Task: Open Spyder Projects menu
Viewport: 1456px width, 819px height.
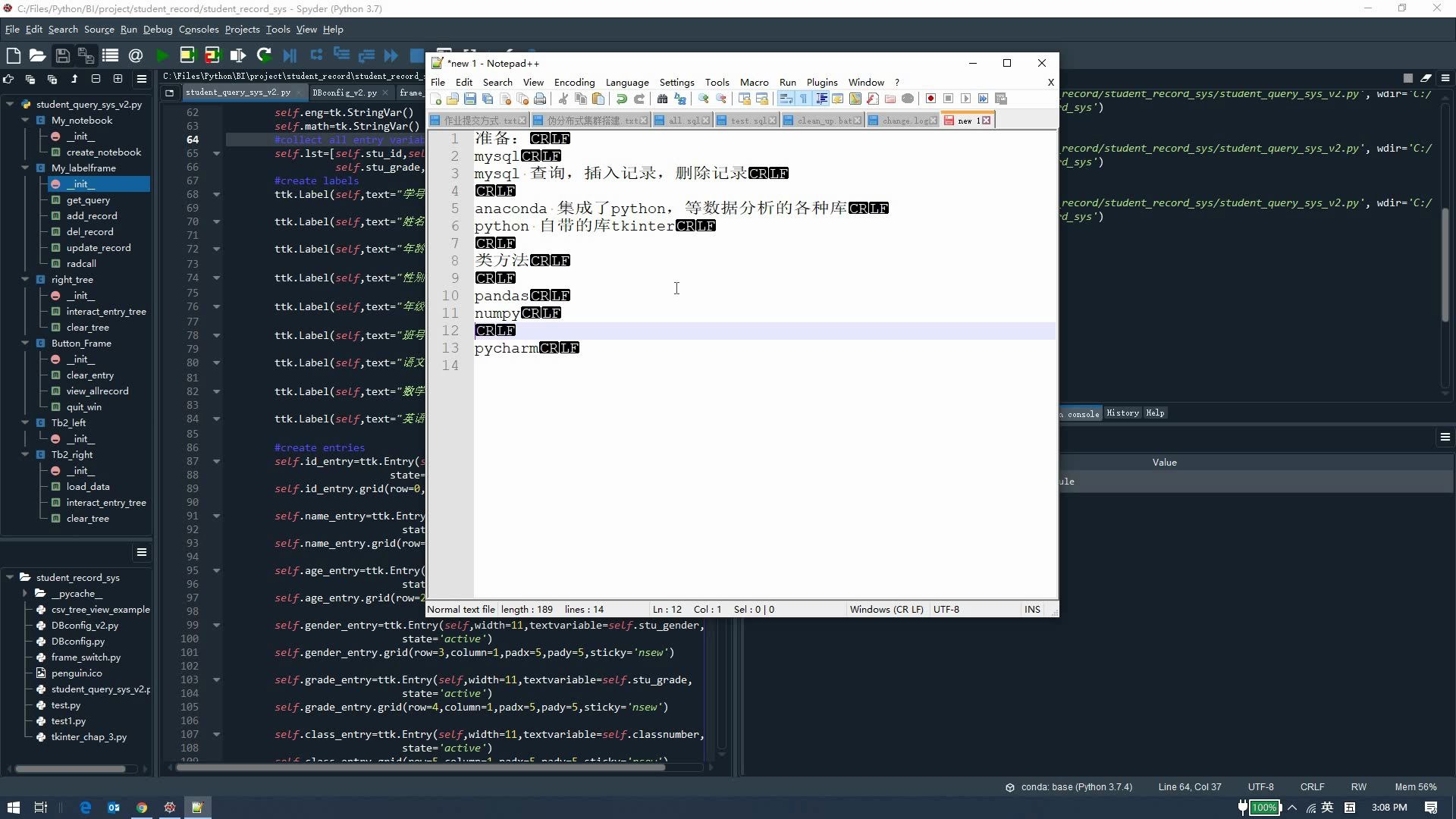Action: pos(242,30)
